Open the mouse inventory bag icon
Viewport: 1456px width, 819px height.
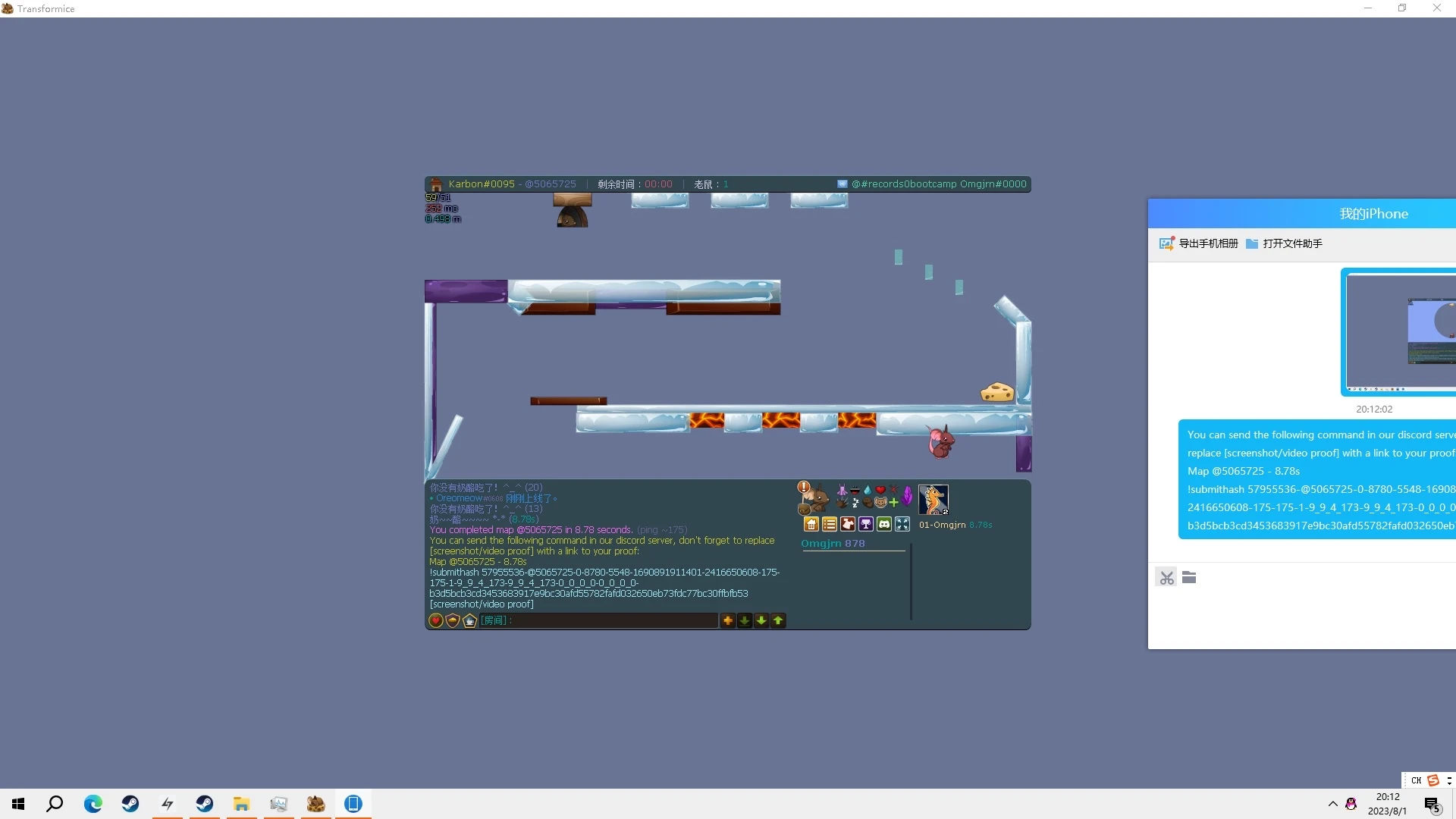[805, 509]
